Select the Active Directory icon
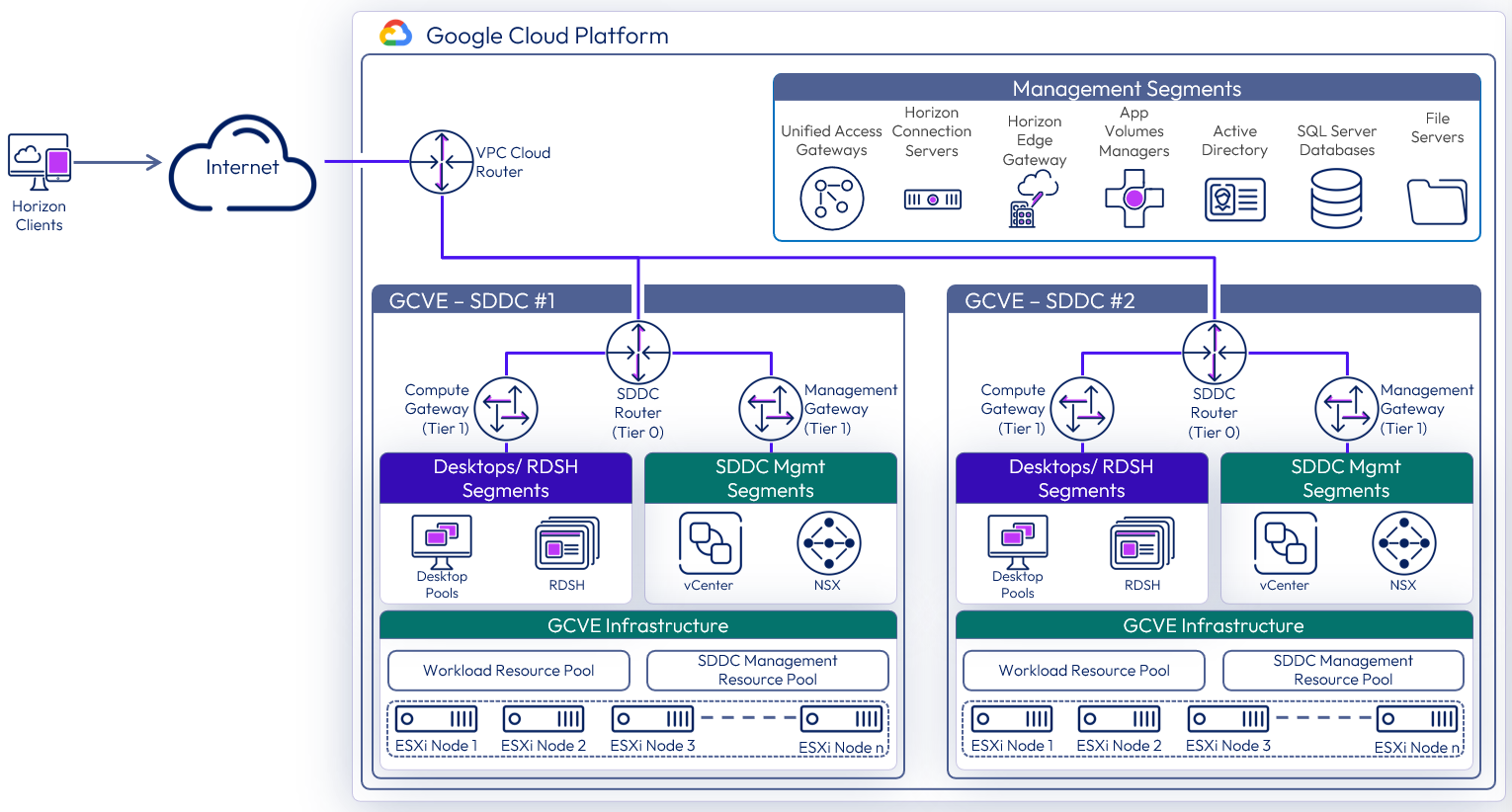The width and height of the screenshot is (1512, 812). 1234,199
